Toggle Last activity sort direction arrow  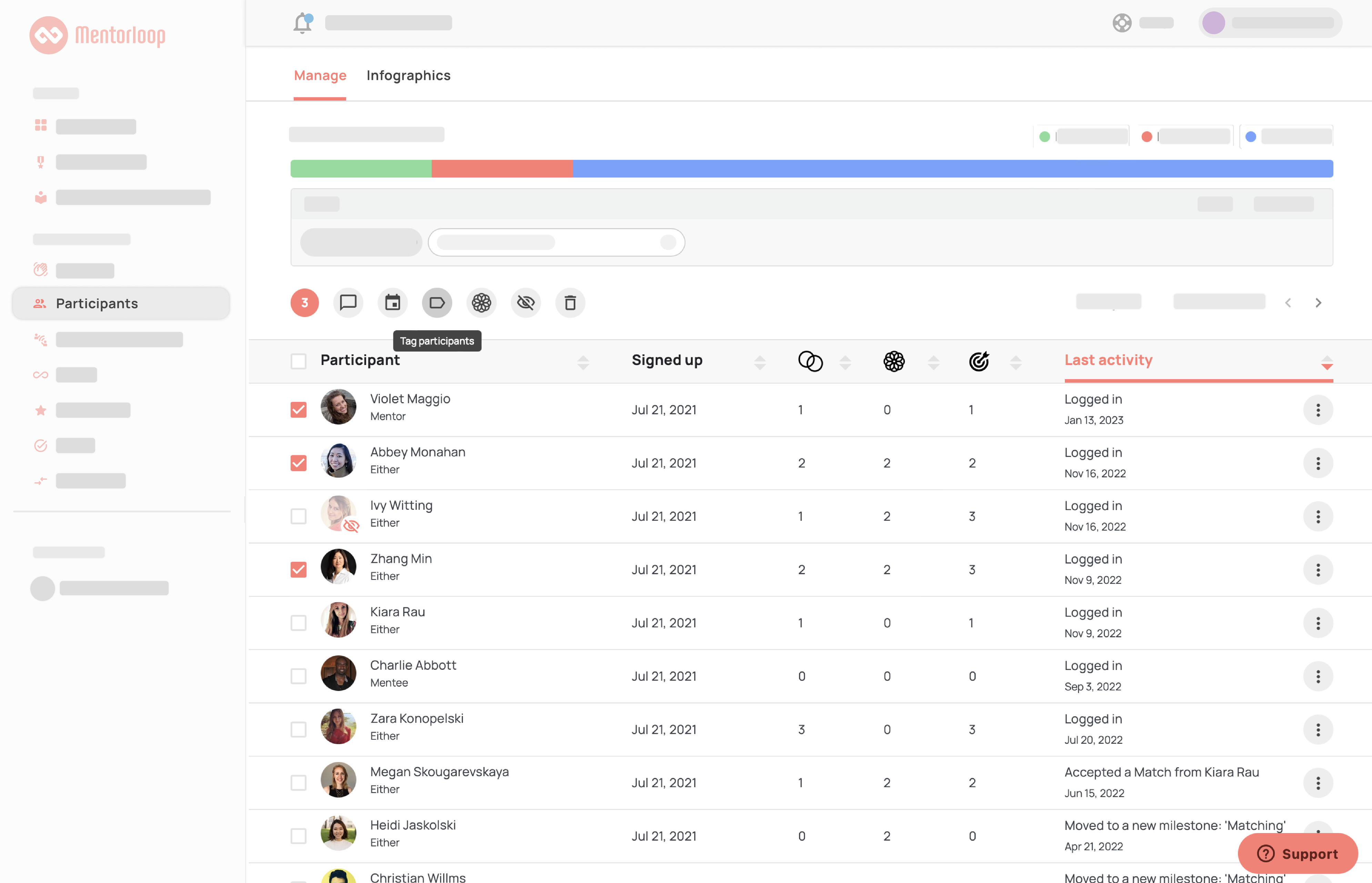1327,362
